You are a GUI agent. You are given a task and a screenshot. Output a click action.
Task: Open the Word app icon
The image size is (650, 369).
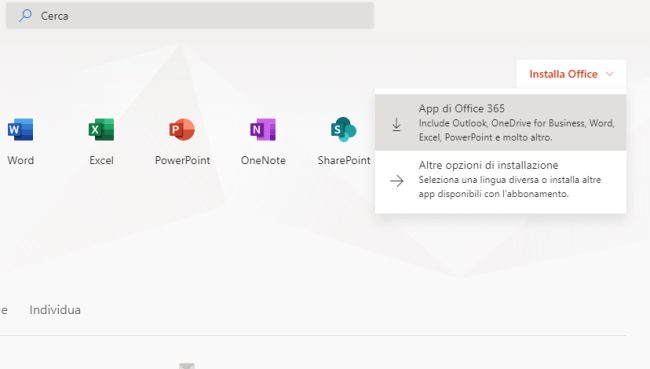pyautogui.click(x=20, y=129)
